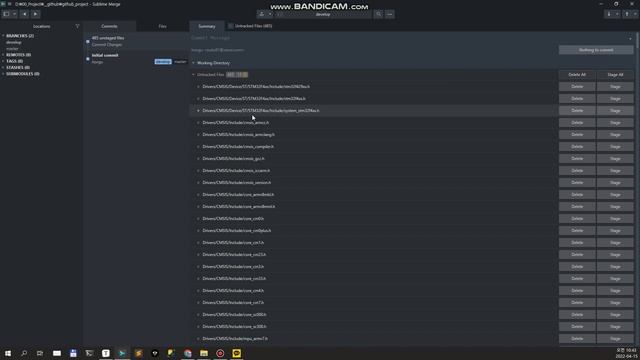Image resolution: width=640 pixels, height=360 pixels.
Task: Open the Untracked Files (485) tab
Action: [x=250, y=26]
